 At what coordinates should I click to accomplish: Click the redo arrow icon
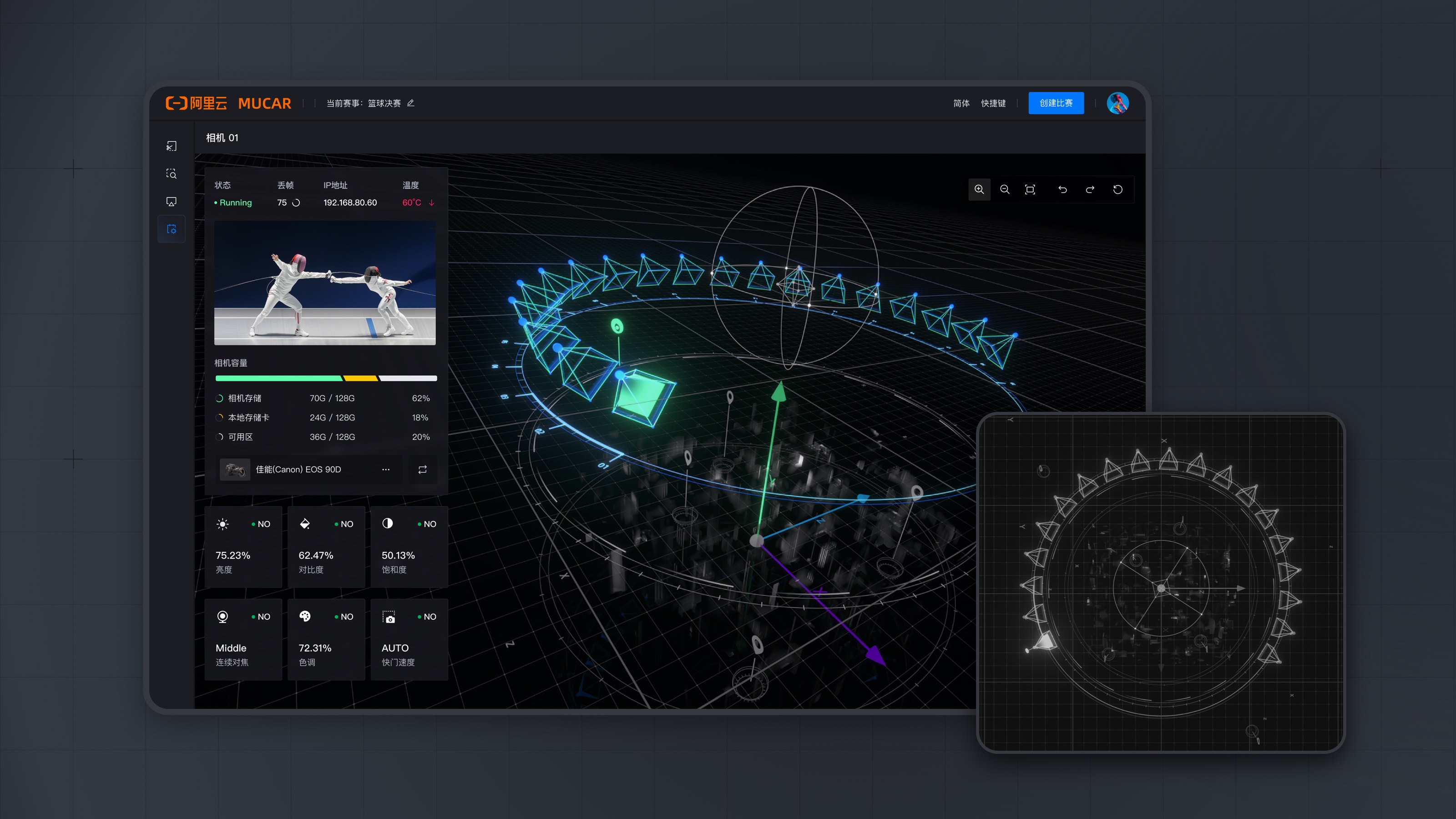[x=1090, y=189]
